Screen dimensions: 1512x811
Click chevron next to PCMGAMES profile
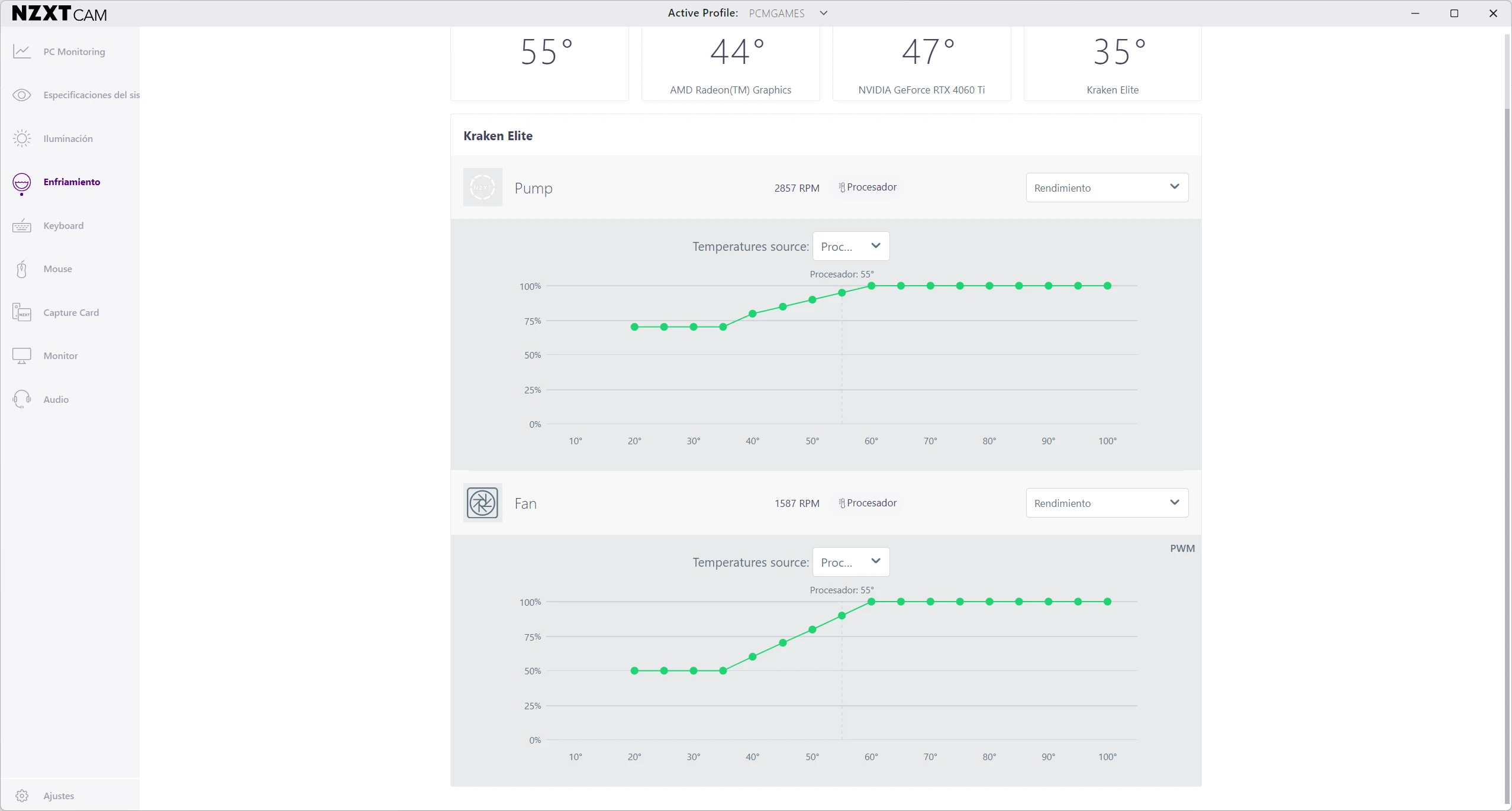pos(823,13)
